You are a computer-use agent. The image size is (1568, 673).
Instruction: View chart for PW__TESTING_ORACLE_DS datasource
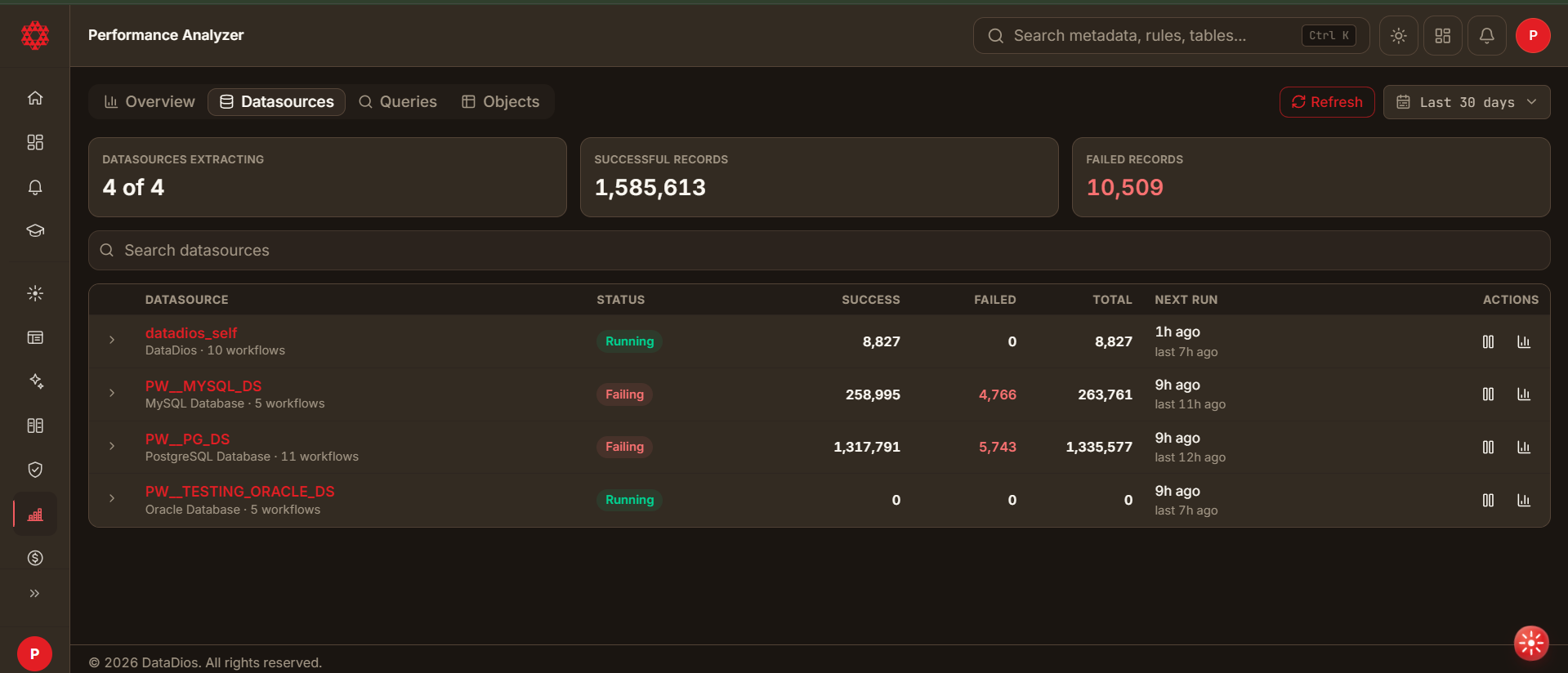[1524, 500]
